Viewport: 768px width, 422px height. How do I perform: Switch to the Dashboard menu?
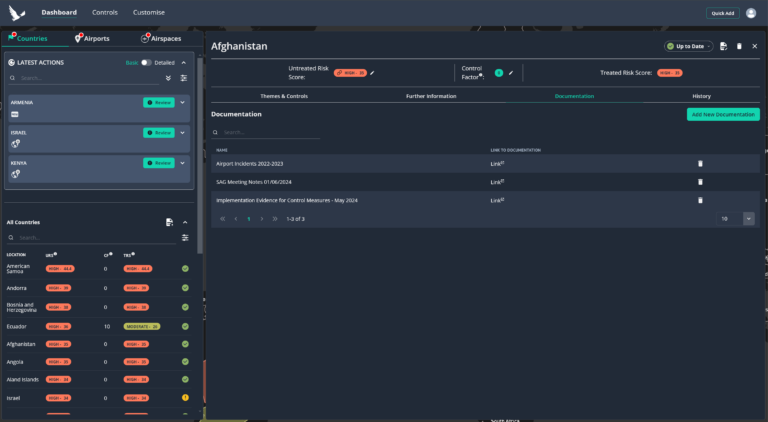click(x=59, y=13)
